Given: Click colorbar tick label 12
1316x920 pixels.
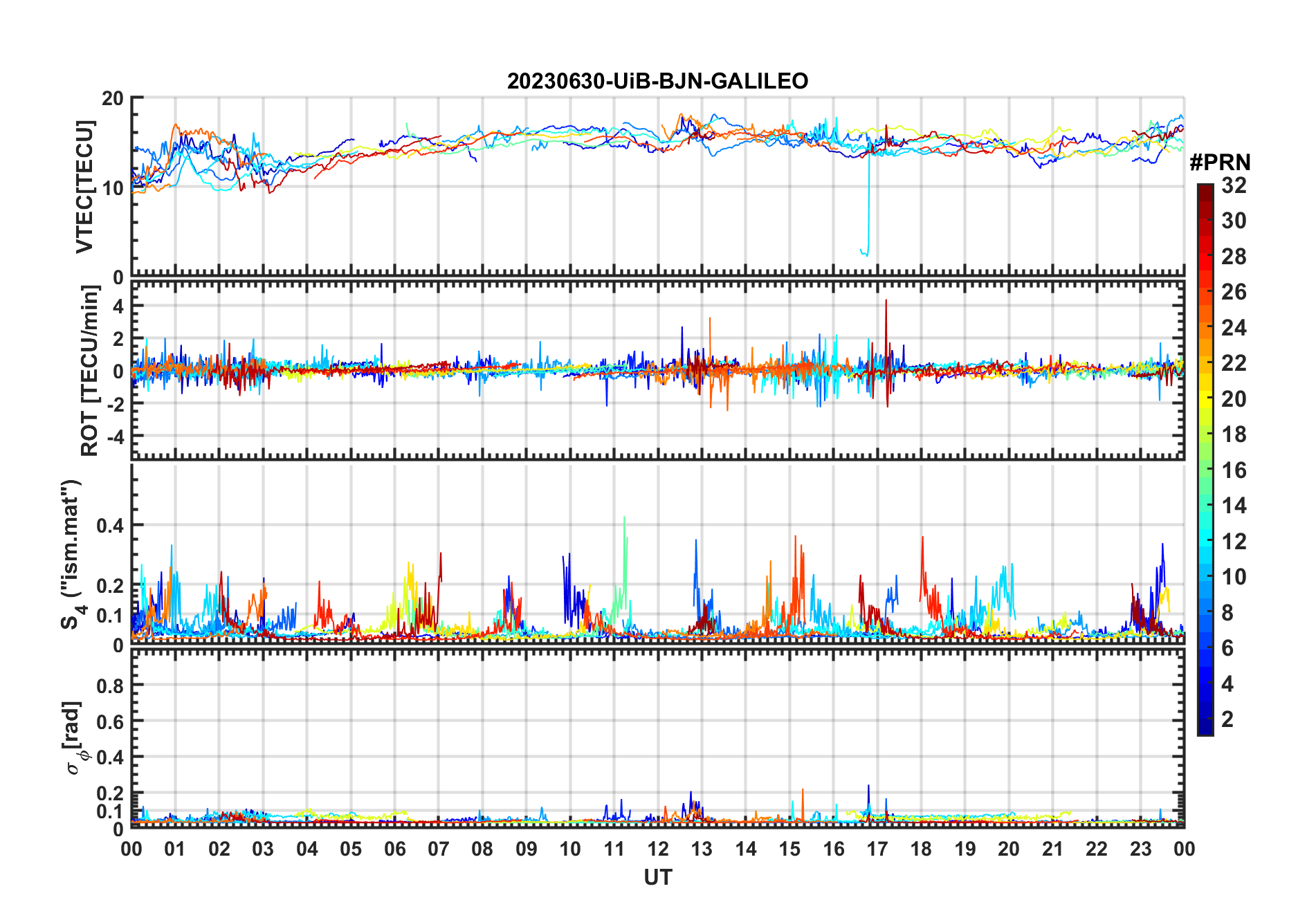Looking at the screenshot, I should click(x=1234, y=542).
